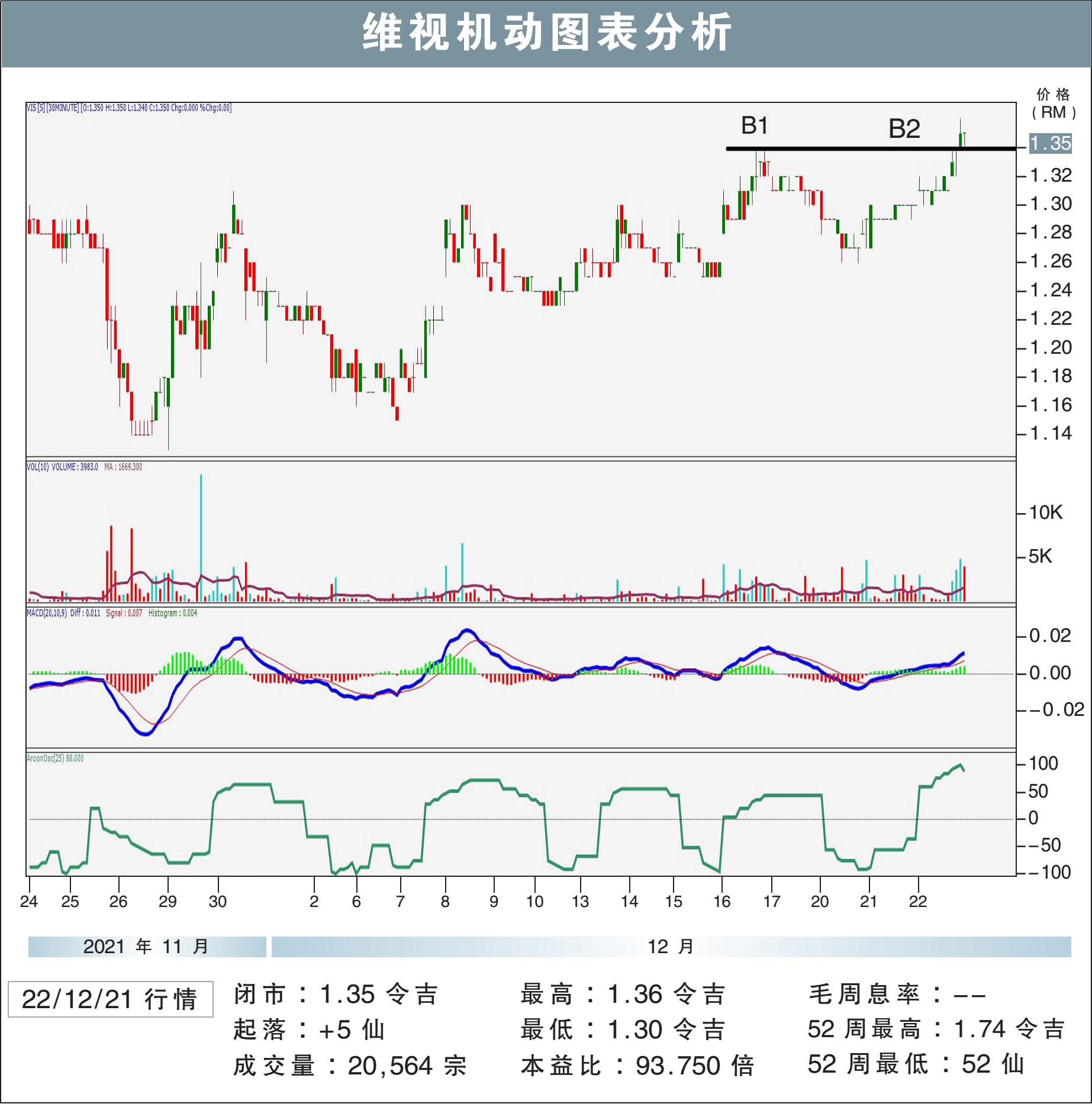Click the closing price 闭市：1.35 令吉
Viewport: 1092px width, 1104px height.
click(336, 994)
